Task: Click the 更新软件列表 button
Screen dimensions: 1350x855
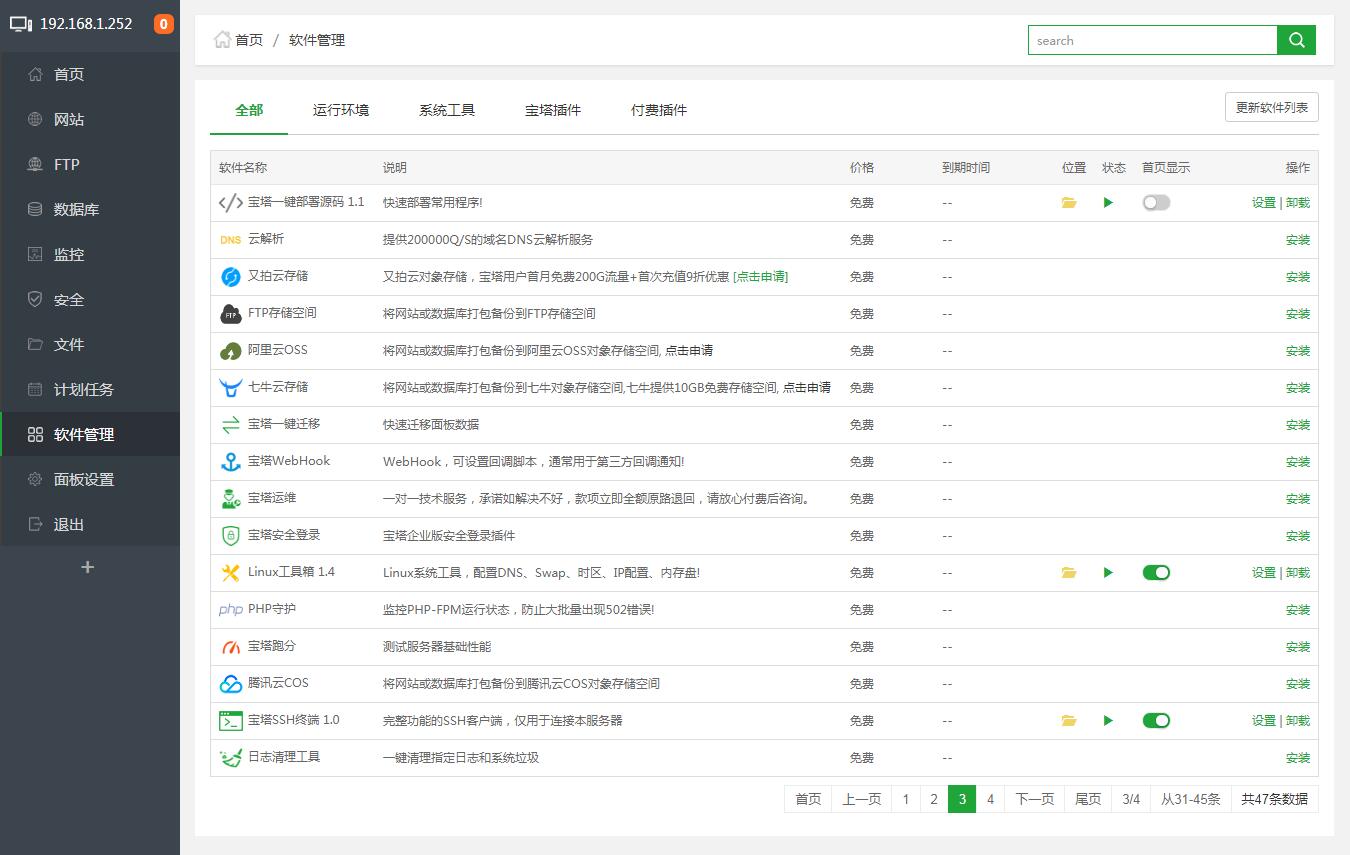Action: 1271,108
